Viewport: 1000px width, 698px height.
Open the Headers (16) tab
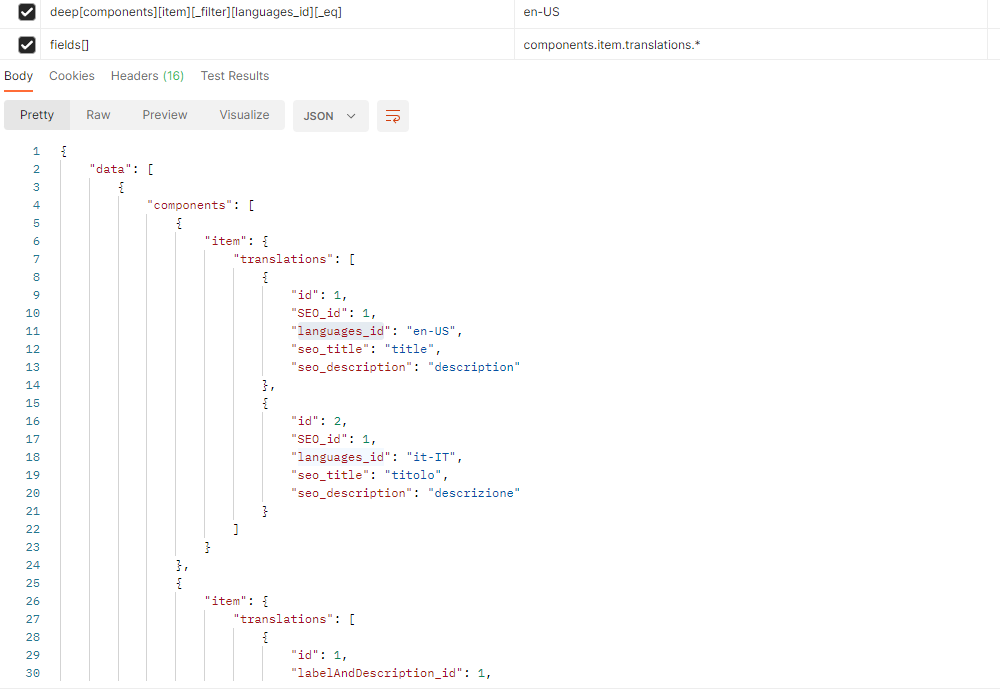click(x=147, y=75)
